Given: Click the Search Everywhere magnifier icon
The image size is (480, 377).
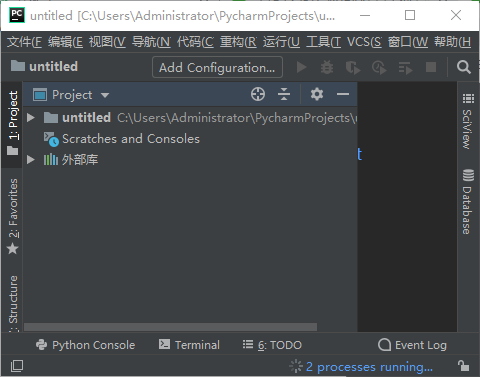Looking at the screenshot, I should pyautogui.click(x=464, y=67).
